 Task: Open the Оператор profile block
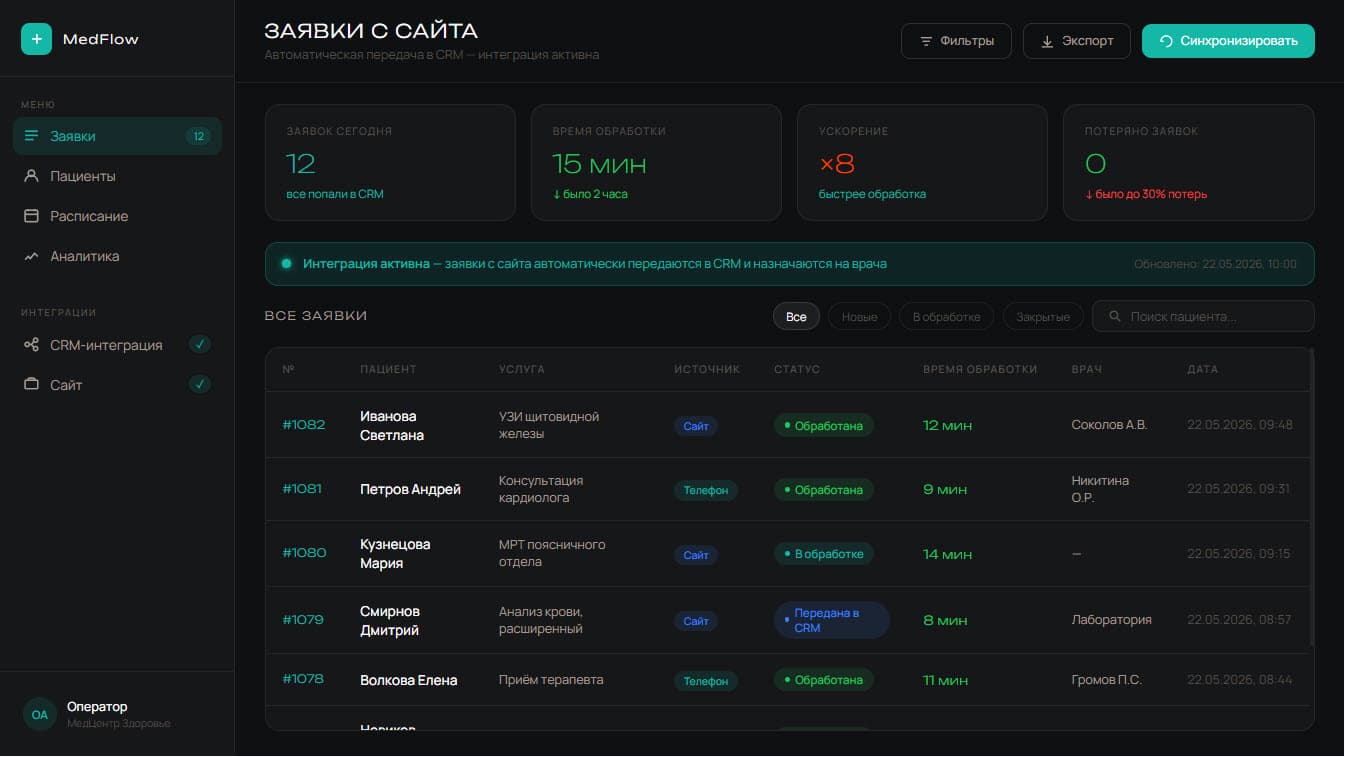(x=117, y=714)
